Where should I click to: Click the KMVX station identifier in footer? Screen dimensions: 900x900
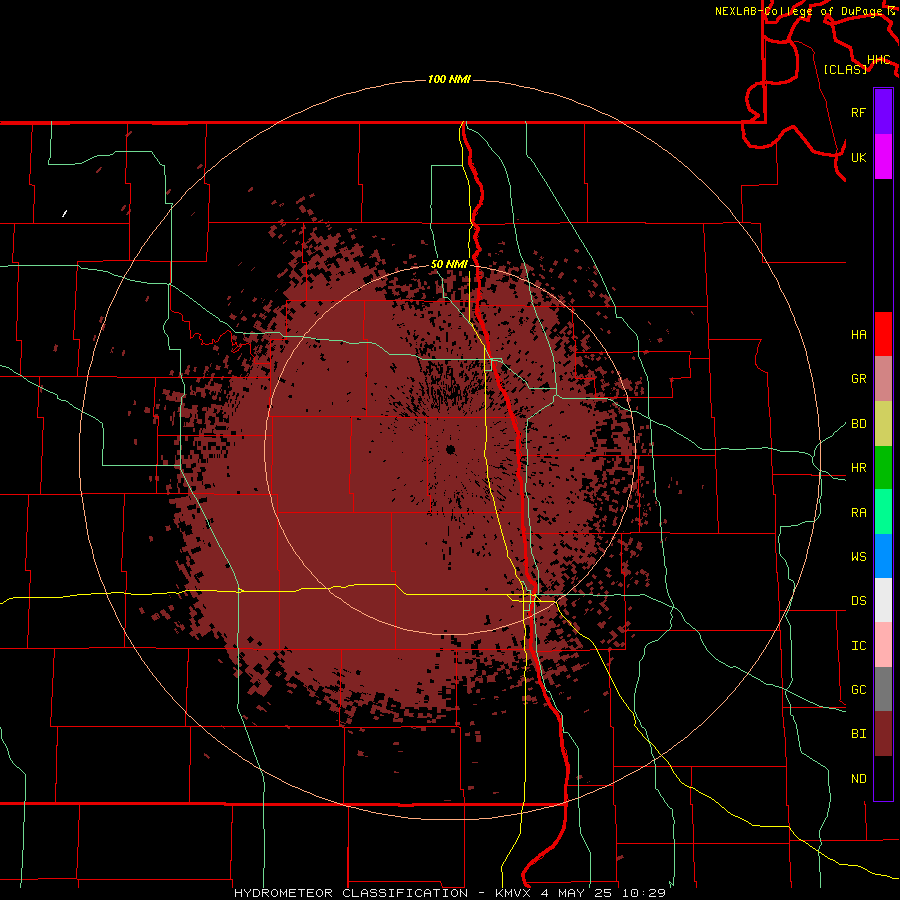[515, 893]
